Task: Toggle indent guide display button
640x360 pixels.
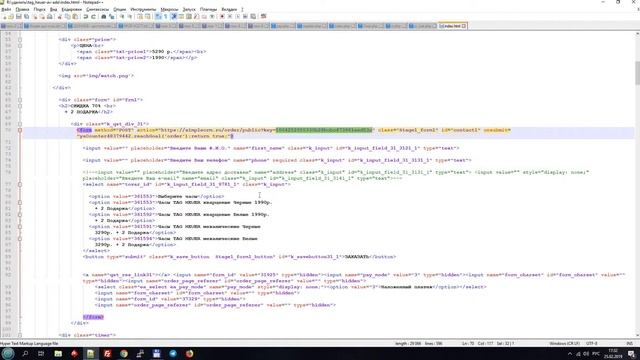Action: pyautogui.click(x=174, y=17)
